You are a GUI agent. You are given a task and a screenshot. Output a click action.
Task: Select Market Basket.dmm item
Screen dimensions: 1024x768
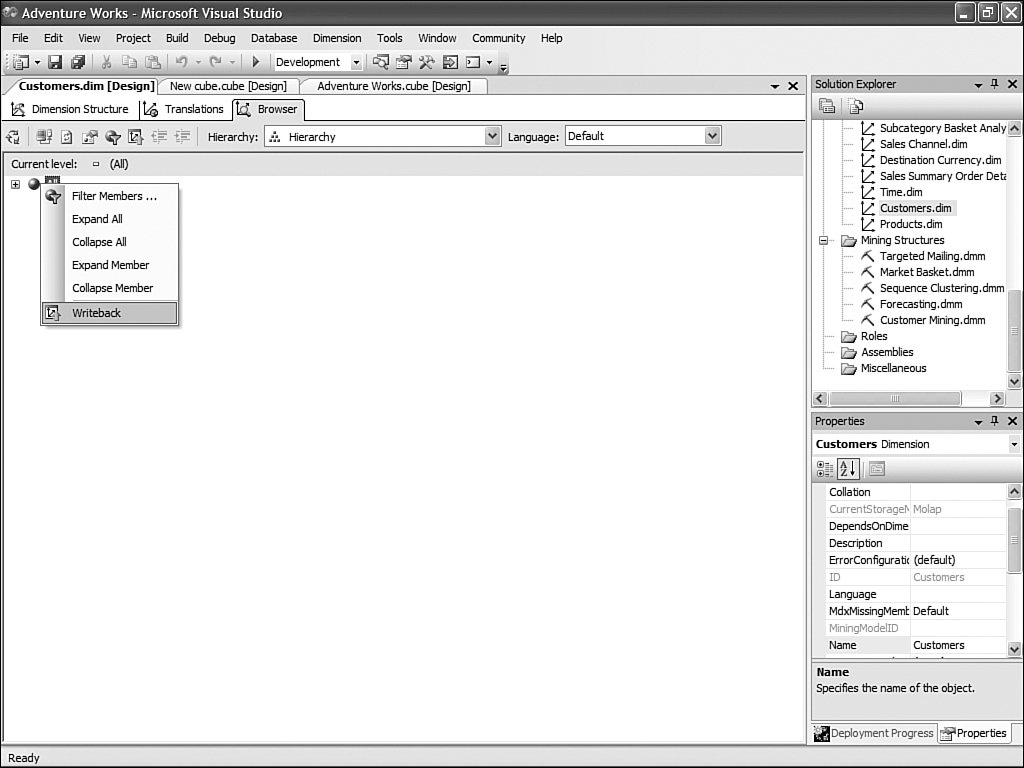pyautogui.click(x=927, y=272)
